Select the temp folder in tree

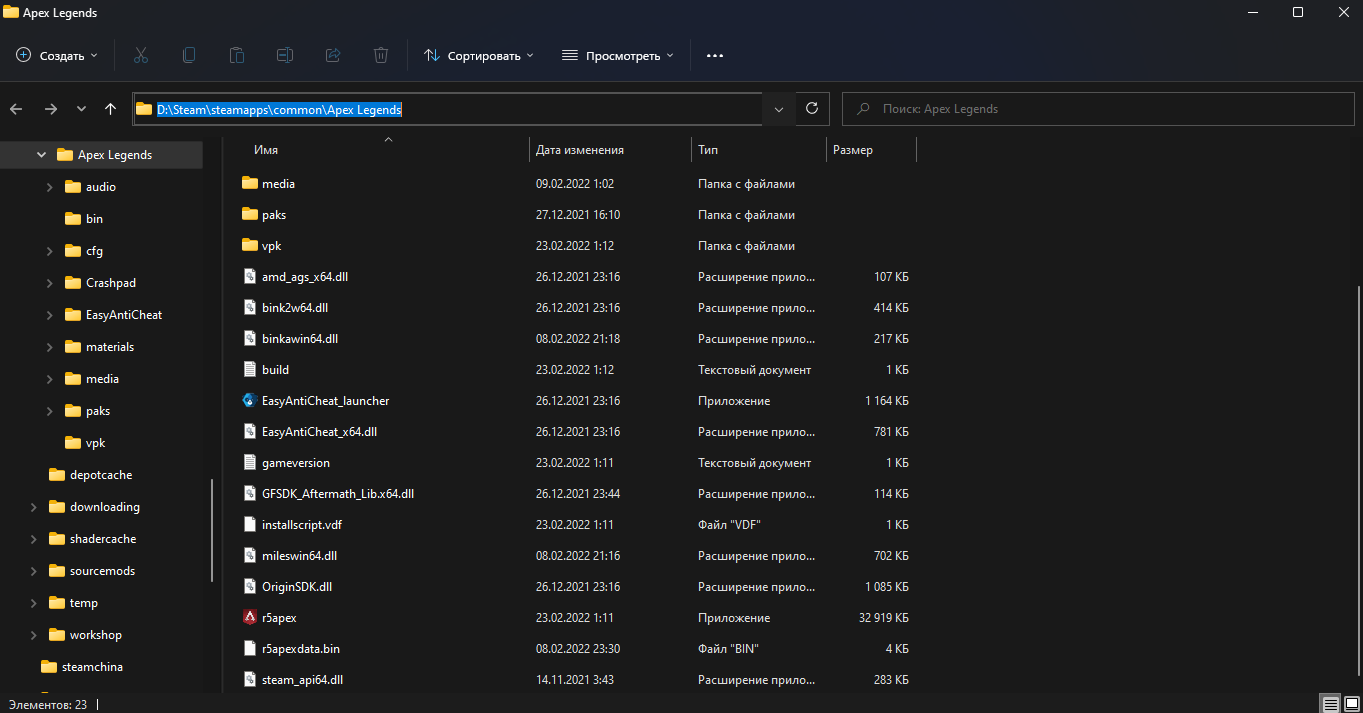(73, 603)
